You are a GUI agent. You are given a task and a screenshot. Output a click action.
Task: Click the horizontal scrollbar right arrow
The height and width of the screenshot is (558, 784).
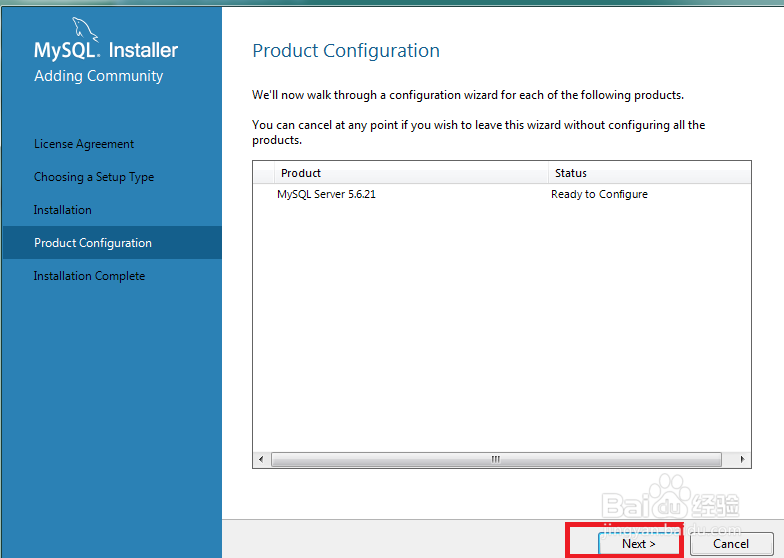pos(742,459)
